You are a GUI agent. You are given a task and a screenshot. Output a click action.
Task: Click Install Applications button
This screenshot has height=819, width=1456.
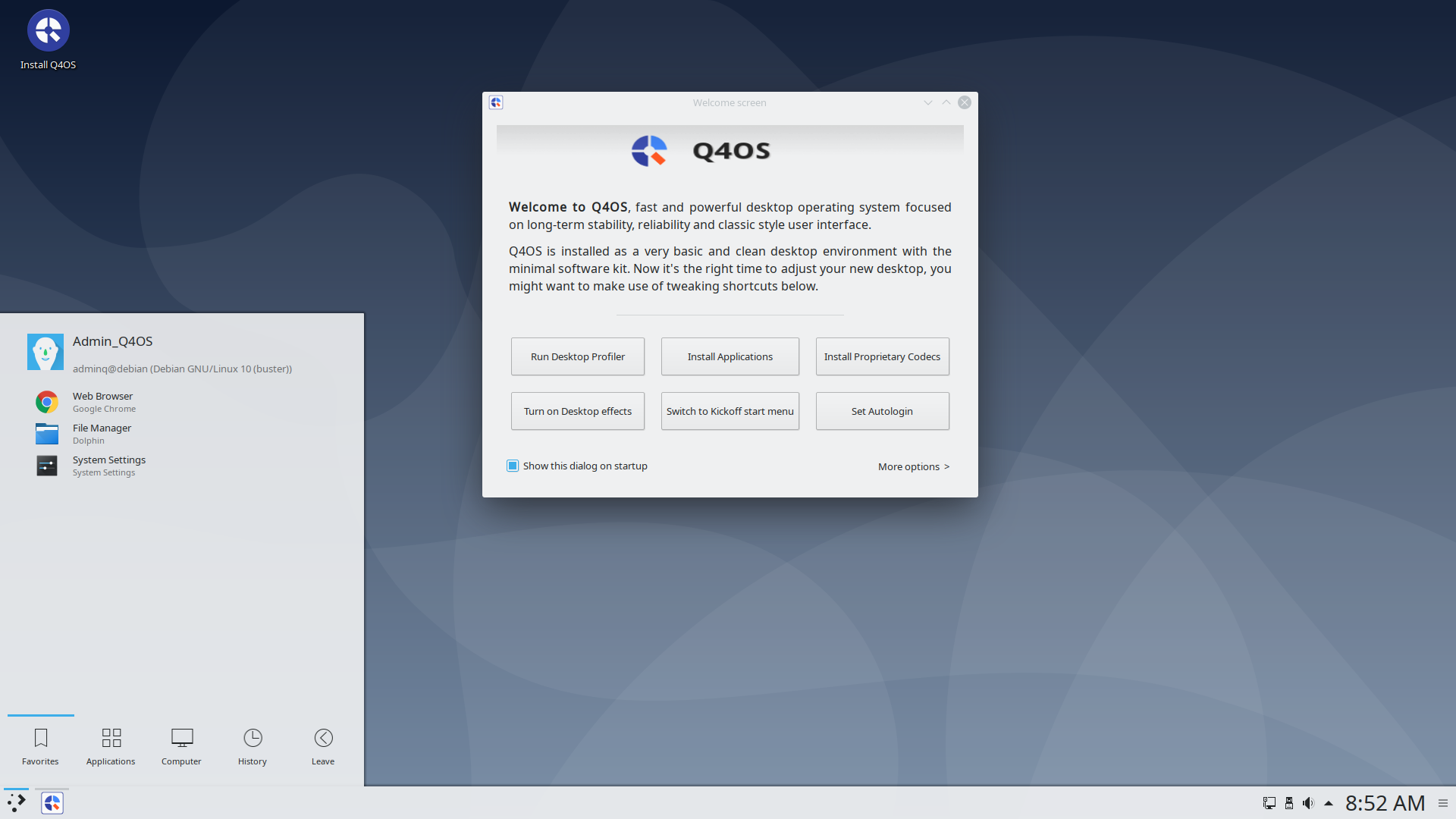[x=729, y=356]
